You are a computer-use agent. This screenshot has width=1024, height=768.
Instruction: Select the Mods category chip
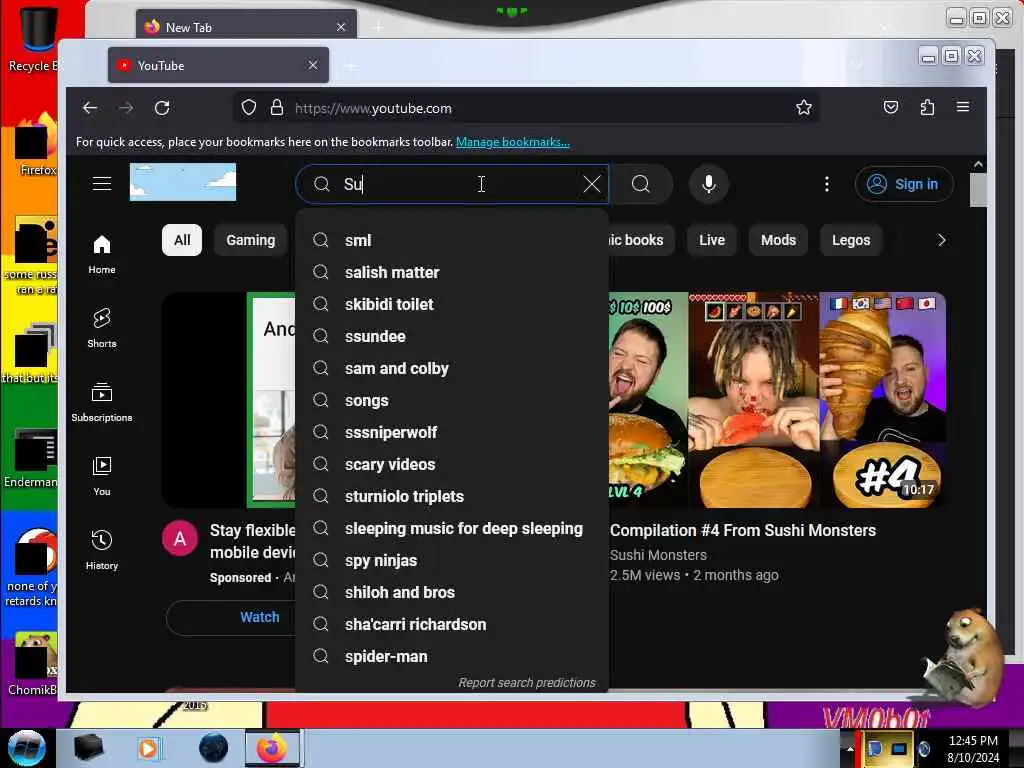pos(778,240)
